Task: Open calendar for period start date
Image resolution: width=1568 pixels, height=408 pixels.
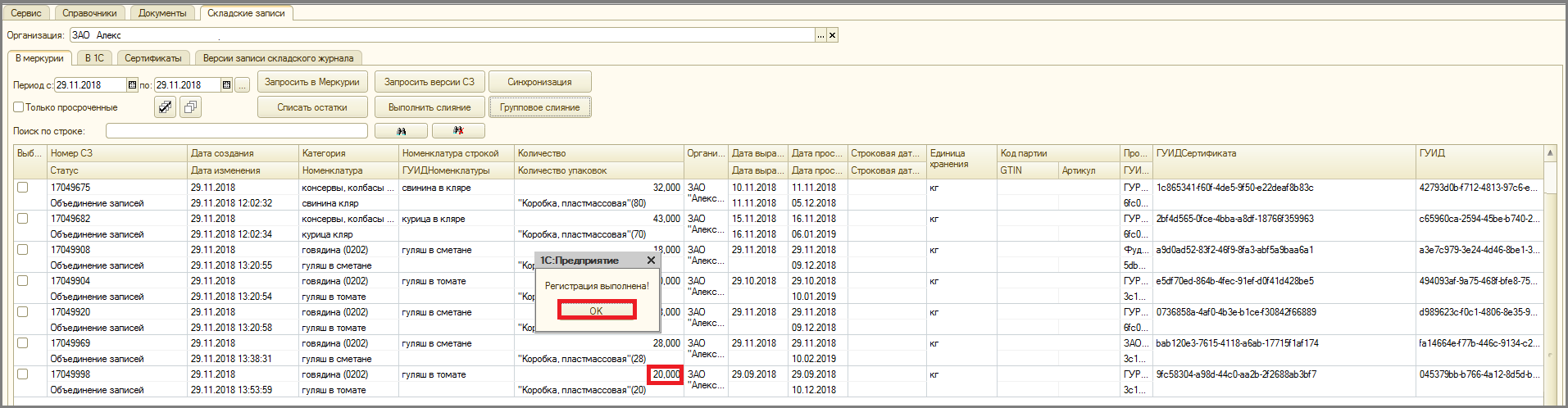Action: 132,85
